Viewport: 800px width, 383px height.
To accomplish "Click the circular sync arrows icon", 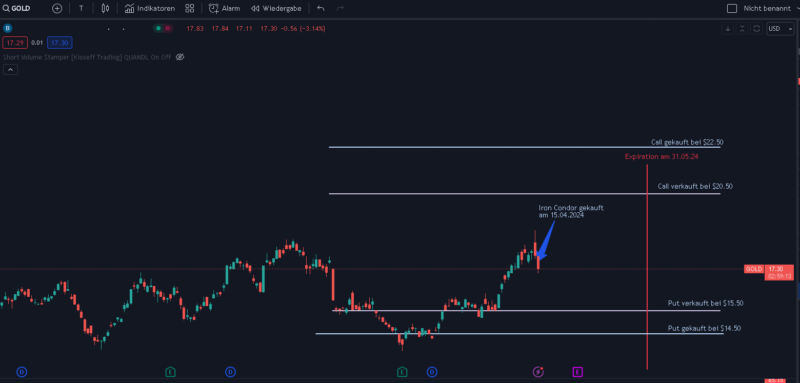I will click(757, 29).
